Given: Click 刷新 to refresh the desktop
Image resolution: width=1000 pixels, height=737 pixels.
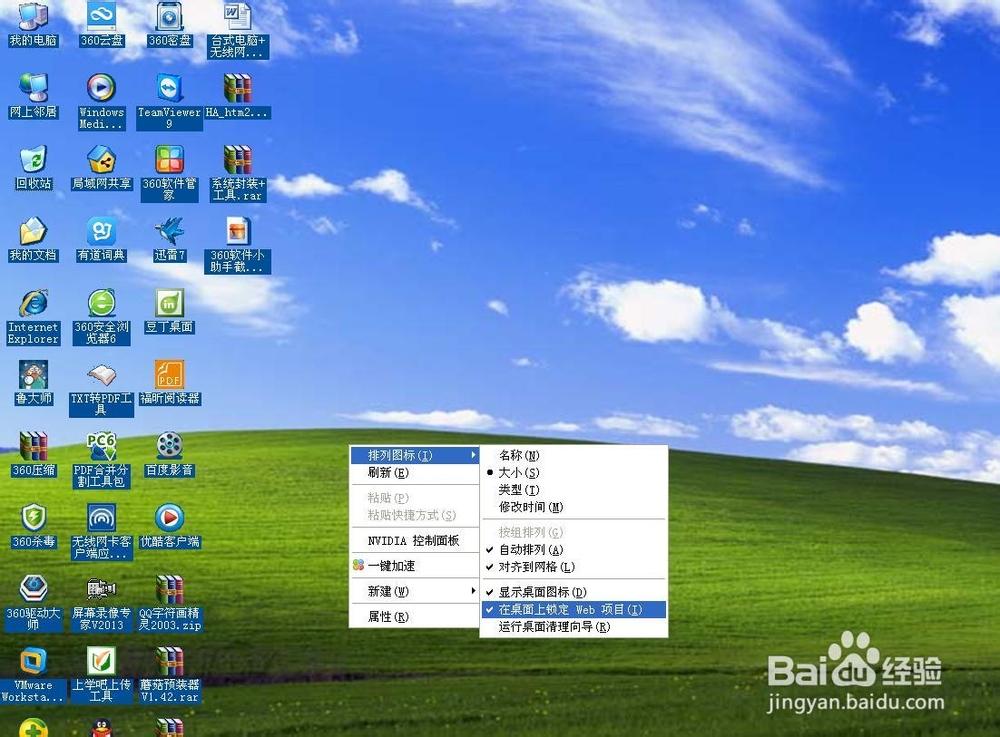Looking at the screenshot, I should point(385,472).
